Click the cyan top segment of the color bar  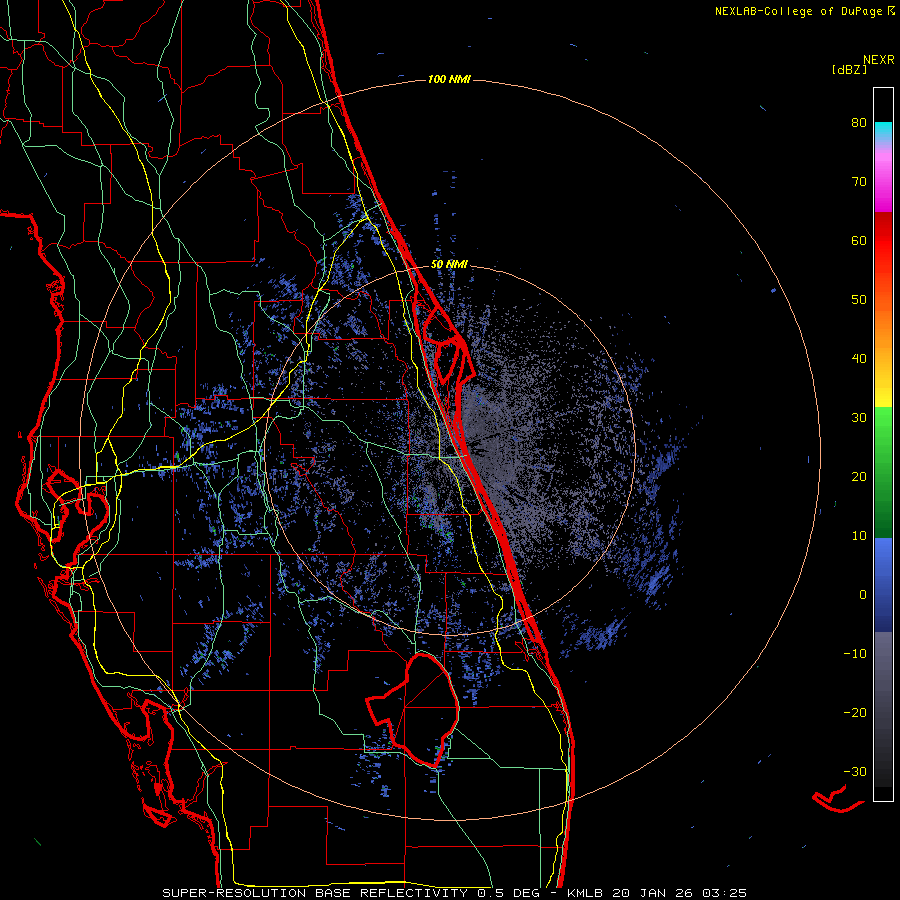tap(883, 131)
